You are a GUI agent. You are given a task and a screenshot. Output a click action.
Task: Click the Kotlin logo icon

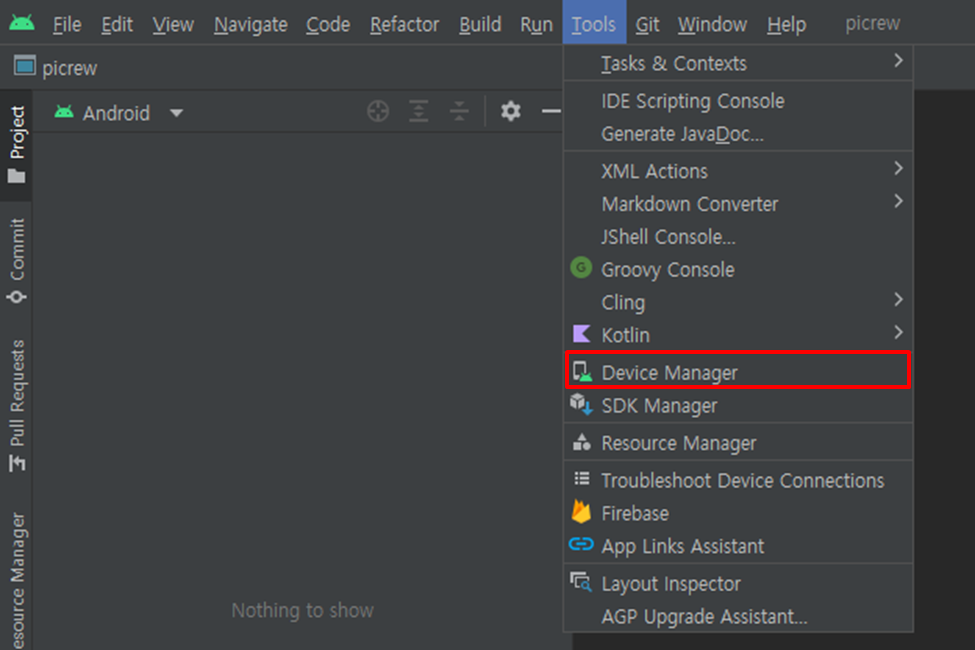click(x=581, y=334)
